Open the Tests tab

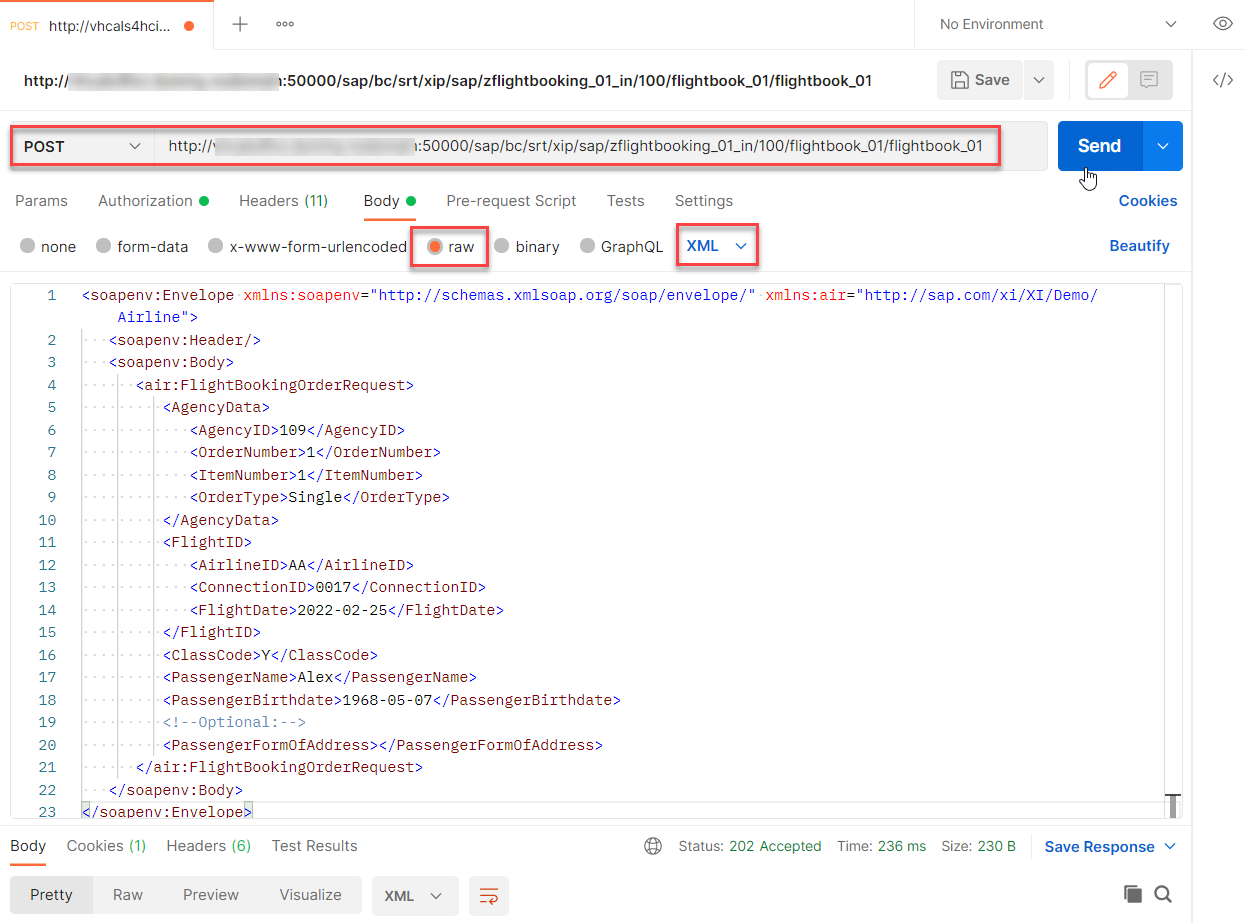[x=625, y=200]
